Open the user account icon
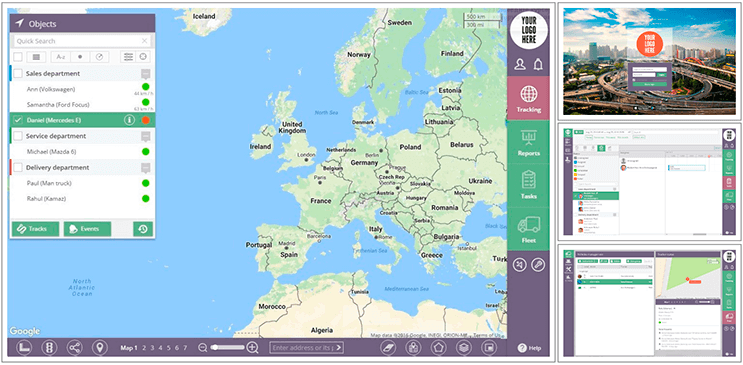Viewport: 743px width, 365px height. tap(520, 64)
